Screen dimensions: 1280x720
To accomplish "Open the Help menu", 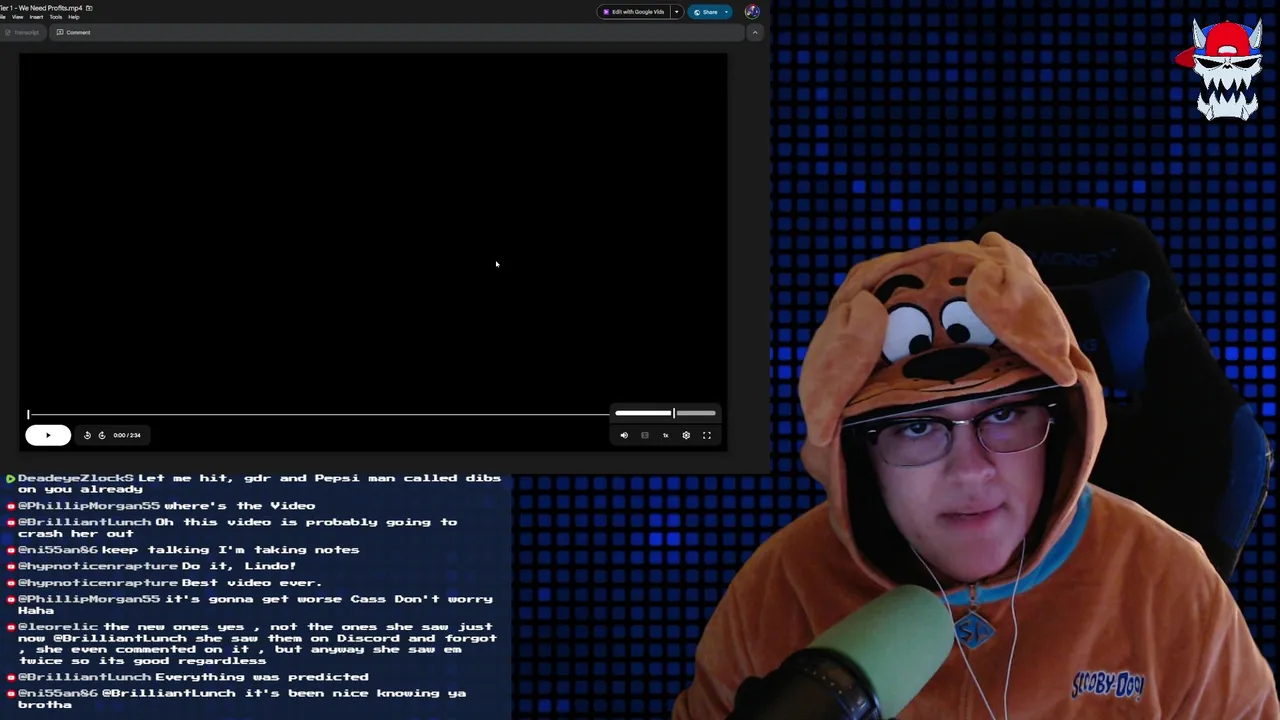I will click(73, 17).
